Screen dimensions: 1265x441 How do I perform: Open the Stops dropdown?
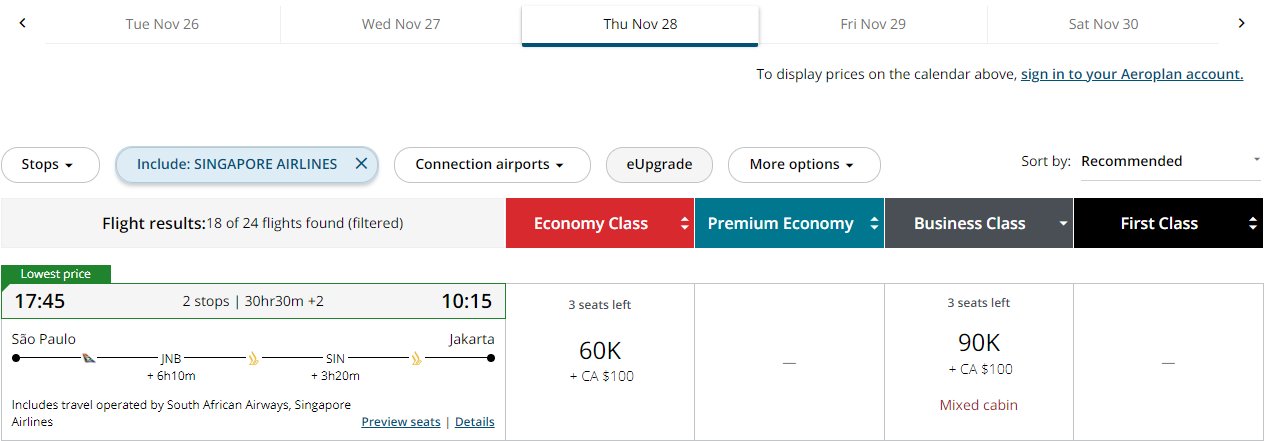point(50,165)
